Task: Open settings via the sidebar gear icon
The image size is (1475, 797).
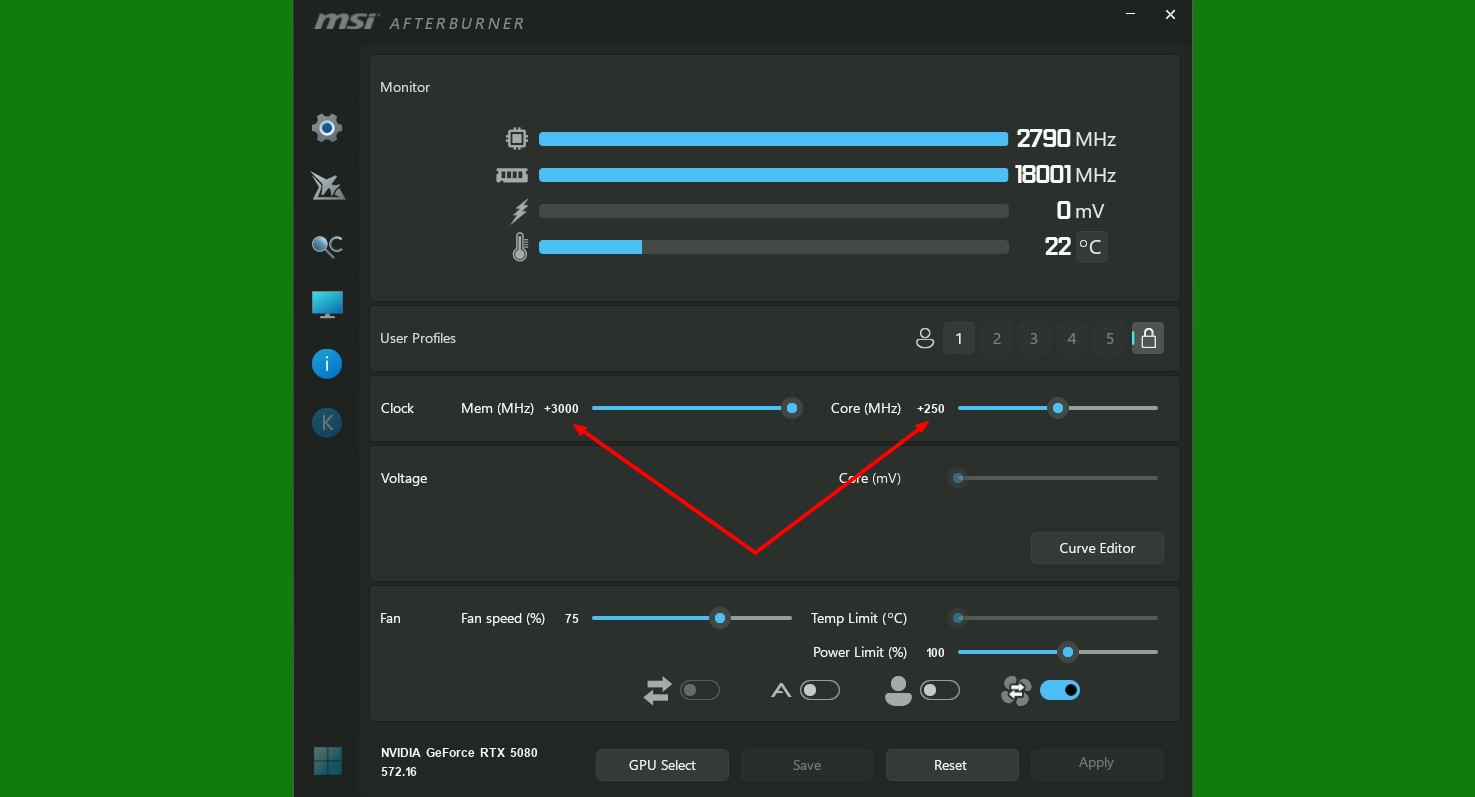Action: click(327, 128)
